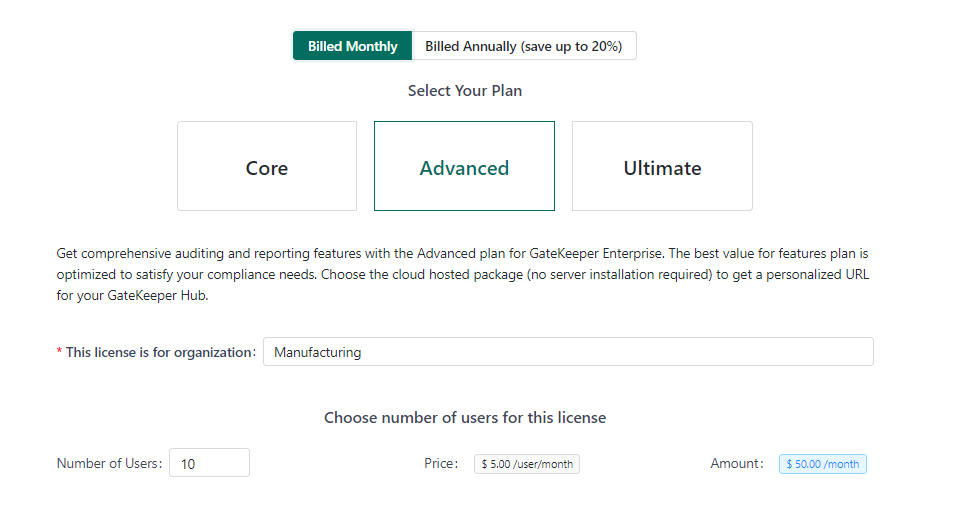This screenshot has width=955, height=510.
Task: Click 'Choose number of users for this license' heading
Action: pyautogui.click(x=465, y=418)
